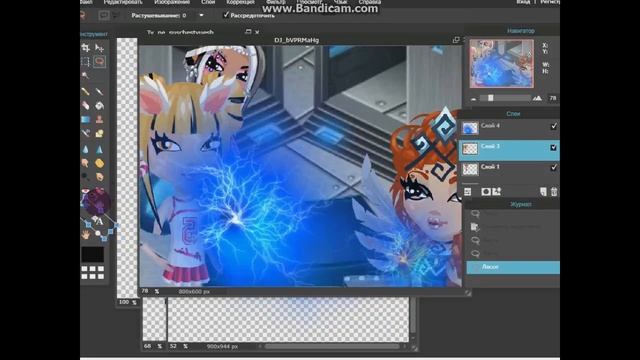Select the first history entry

coord(513,213)
